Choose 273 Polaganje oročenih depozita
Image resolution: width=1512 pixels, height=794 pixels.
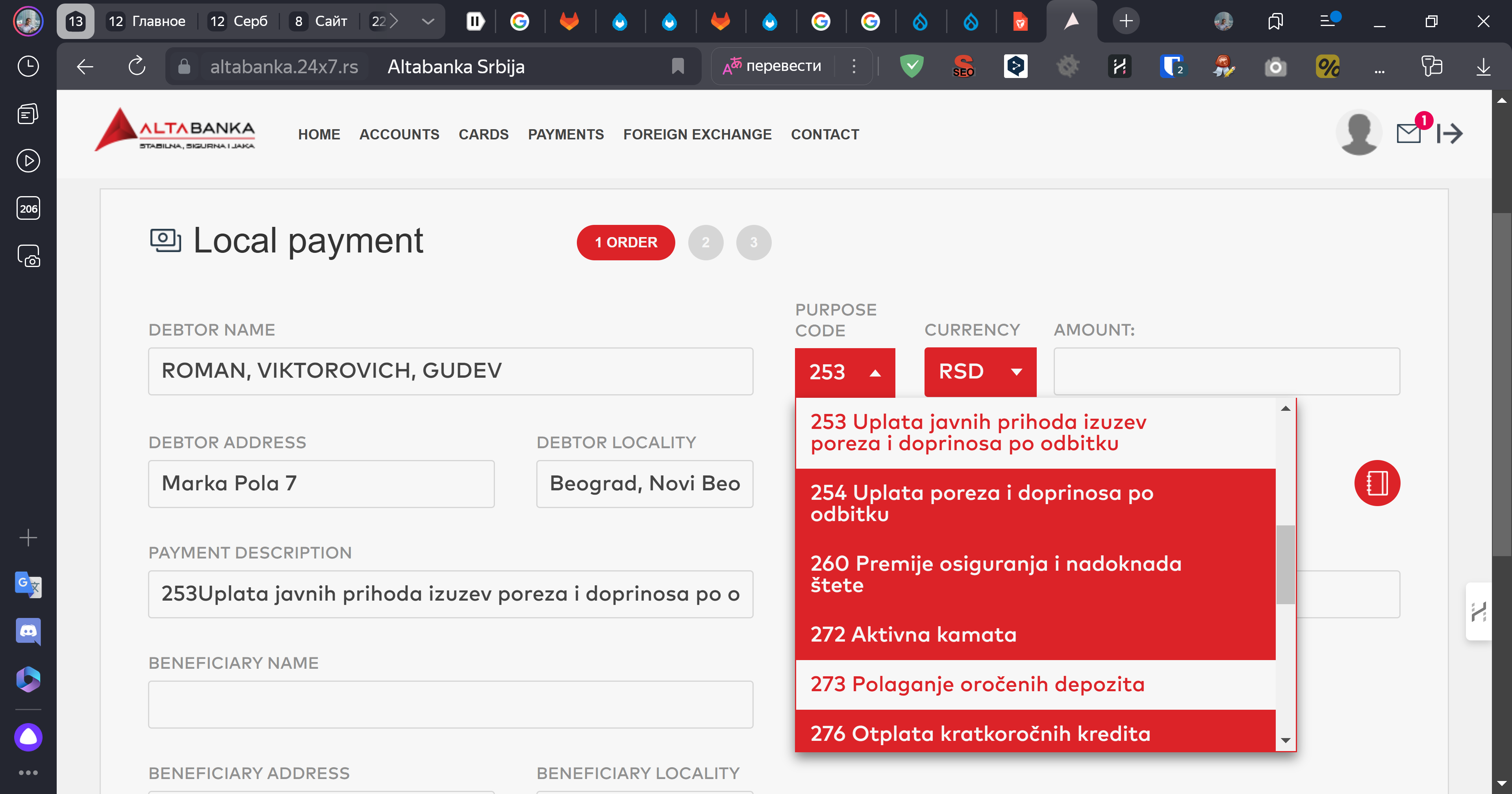[x=1036, y=684]
